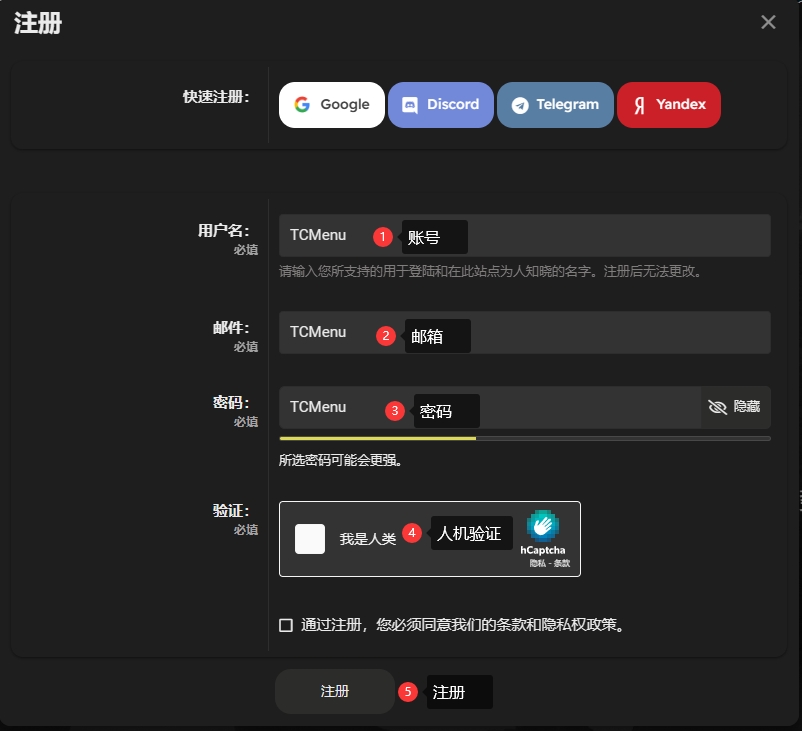Choose Discord quick registration
Image resolution: width=802 pixels, height=731 pixels.
440,105
